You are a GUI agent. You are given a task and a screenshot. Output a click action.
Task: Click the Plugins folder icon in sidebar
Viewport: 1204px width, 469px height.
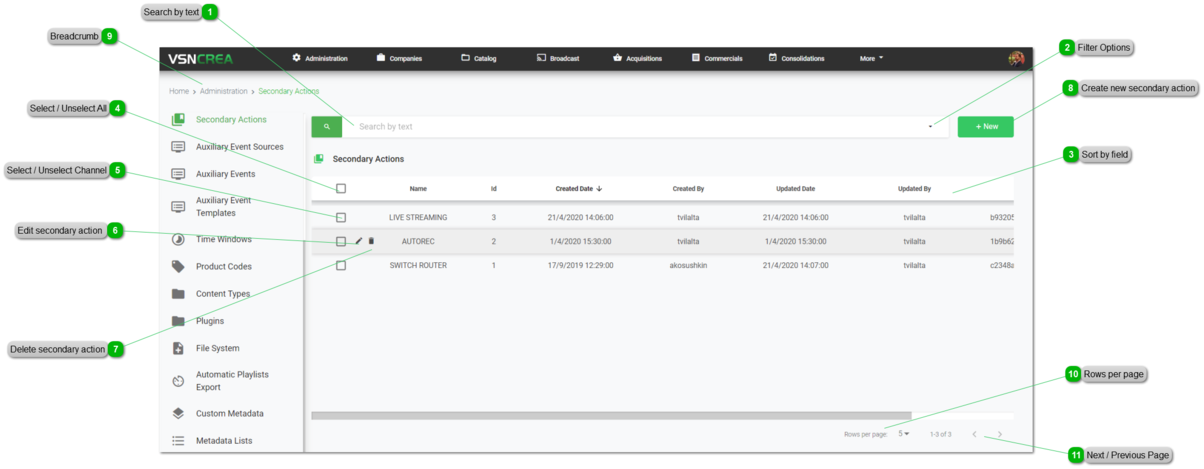point(178,321)
